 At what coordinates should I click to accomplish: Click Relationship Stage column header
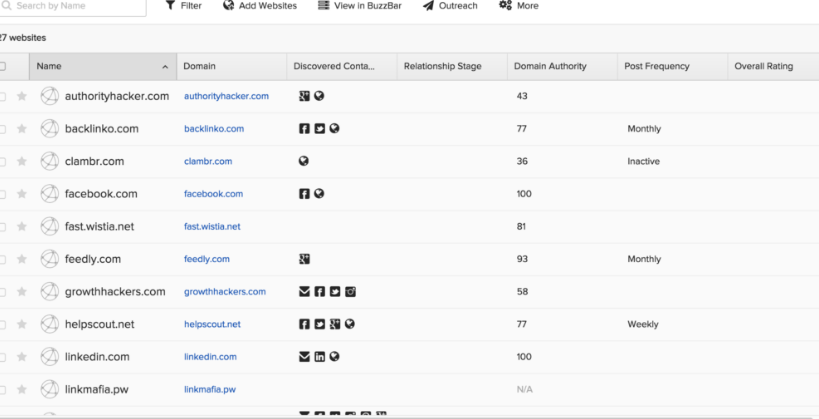click(x=452, y=66)
